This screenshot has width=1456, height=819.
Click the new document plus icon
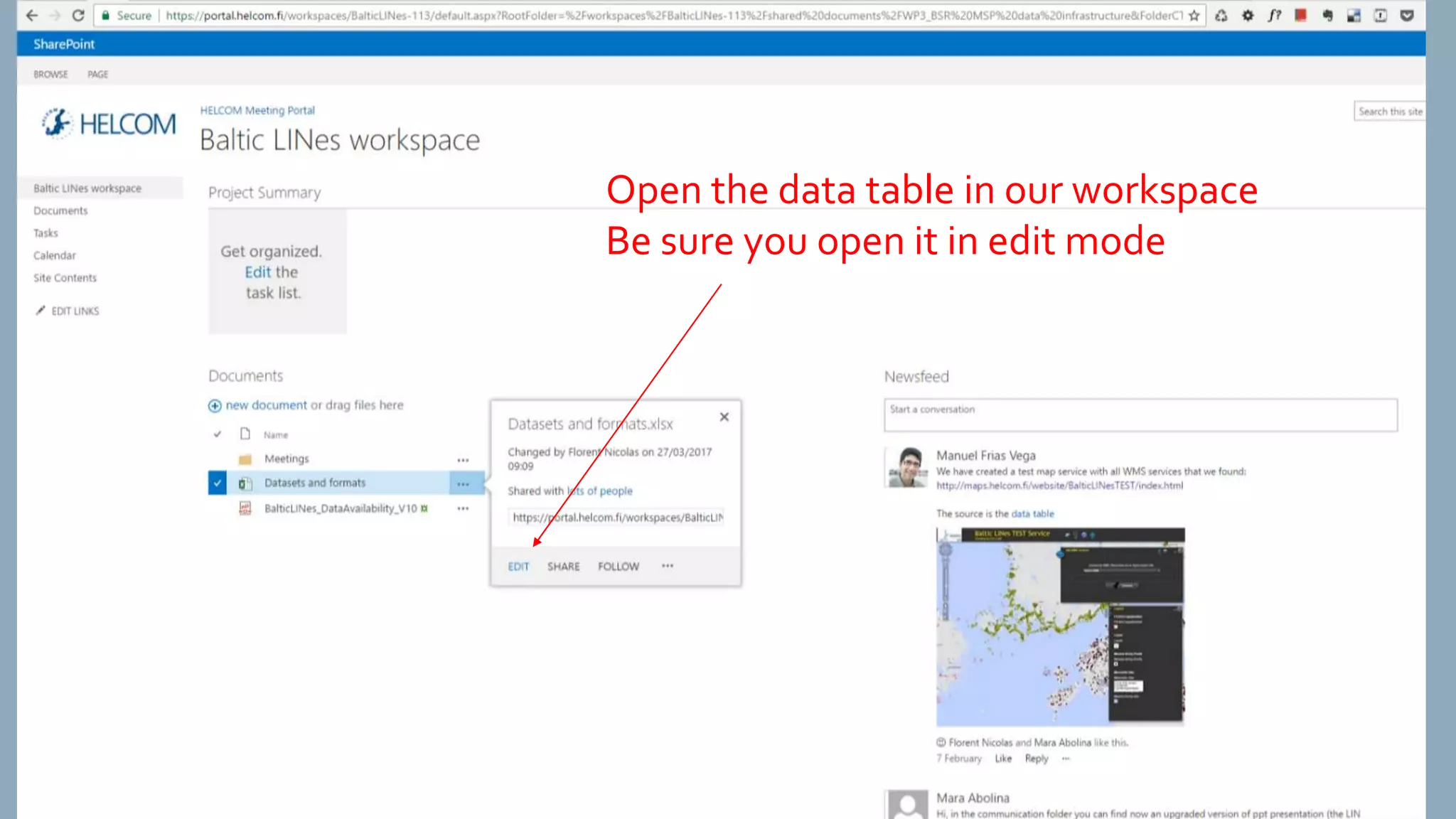(x=215, y=405)
